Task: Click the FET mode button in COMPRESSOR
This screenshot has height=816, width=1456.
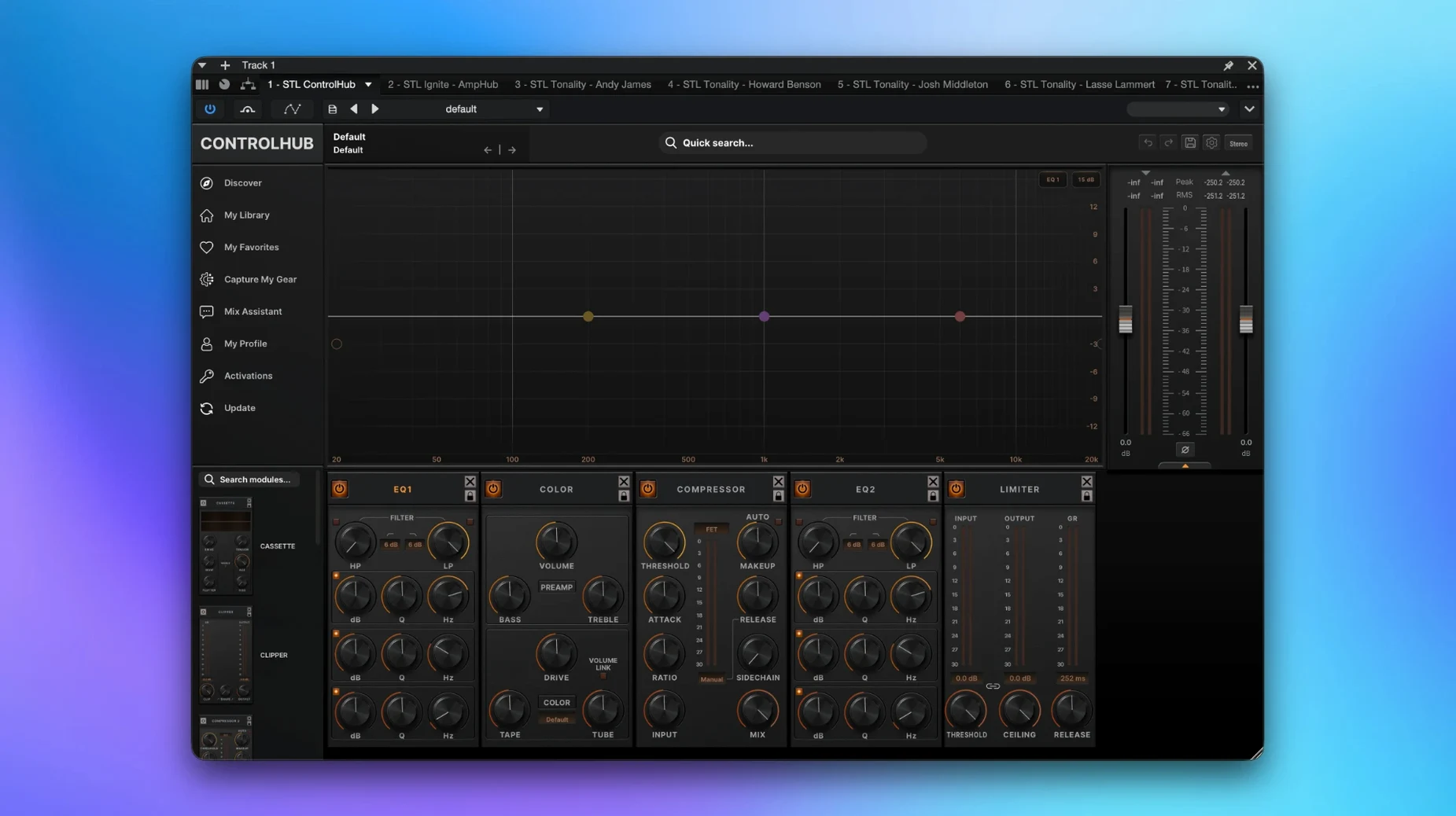Action: click(x=711, y=529)
